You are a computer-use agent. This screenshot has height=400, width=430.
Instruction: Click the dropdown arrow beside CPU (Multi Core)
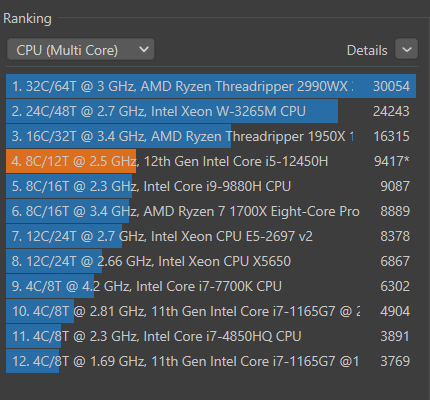pyautogui.click(x=144, y=49)
